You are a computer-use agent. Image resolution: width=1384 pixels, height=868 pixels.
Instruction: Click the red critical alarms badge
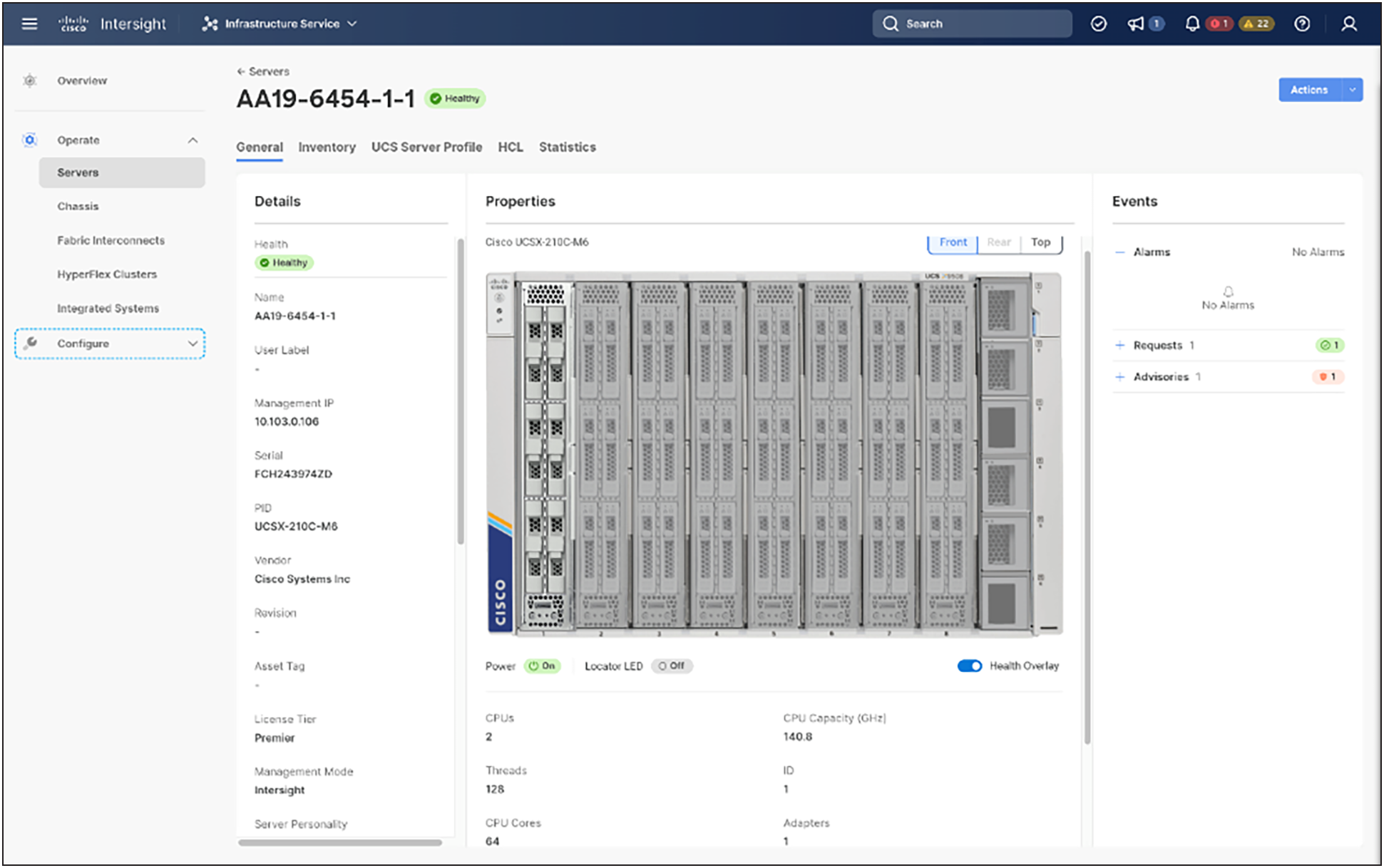[1220, 24]
